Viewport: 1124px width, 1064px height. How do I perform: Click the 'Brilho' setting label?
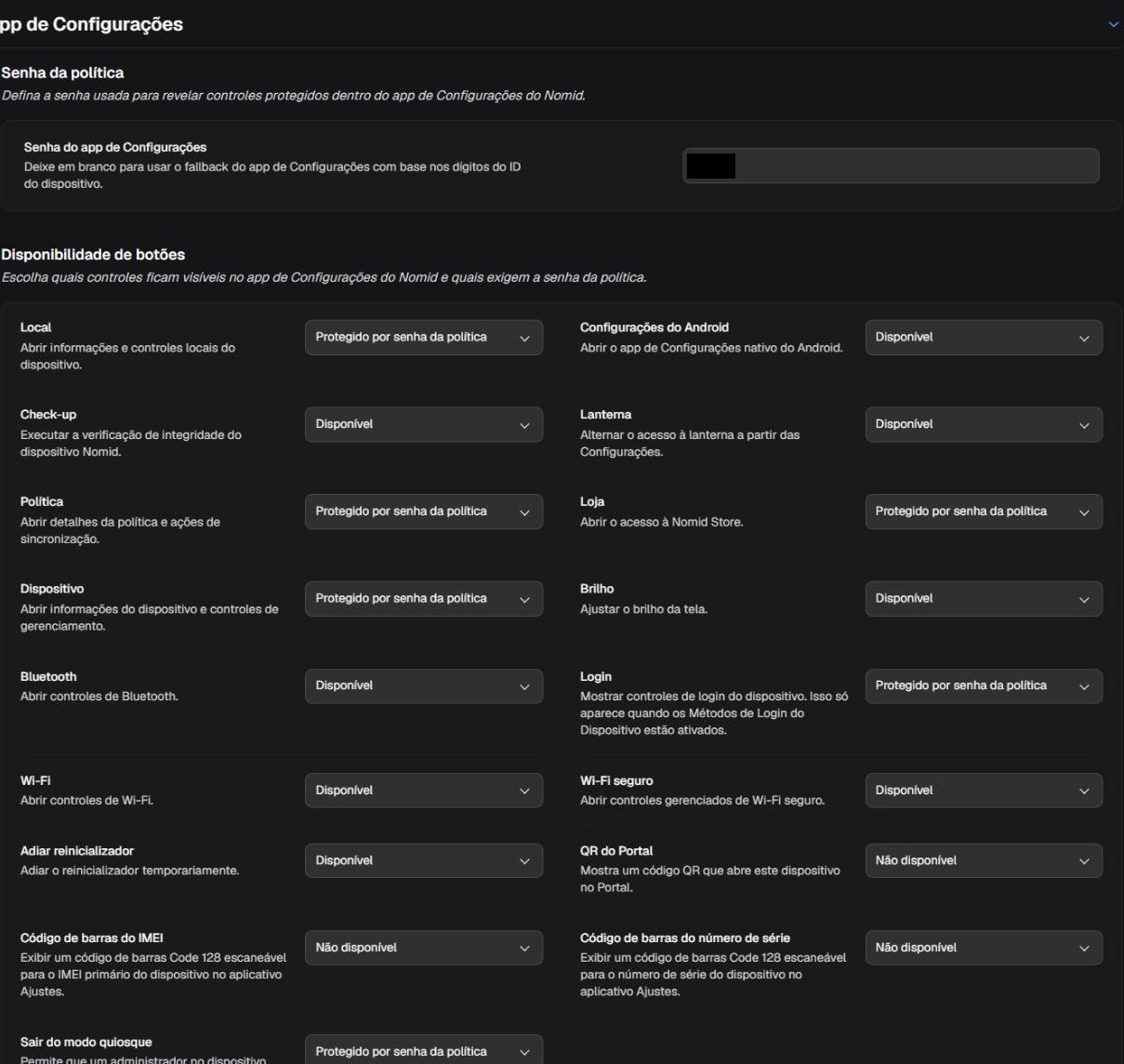tap(597, 589)
